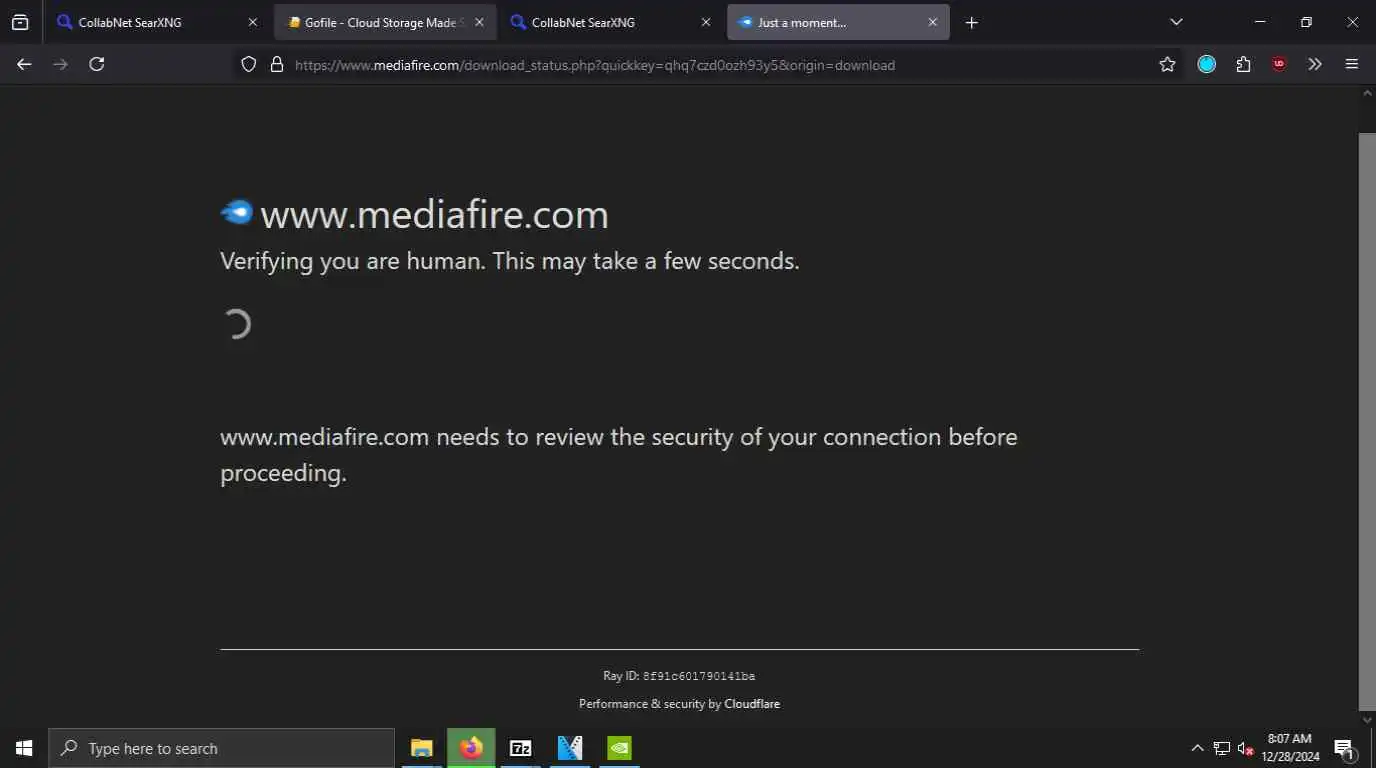The height and width of the screenshot is (768, 1376).
Task: Open uBlock Origin toolbar icon
Action: tap(1279, 64)
